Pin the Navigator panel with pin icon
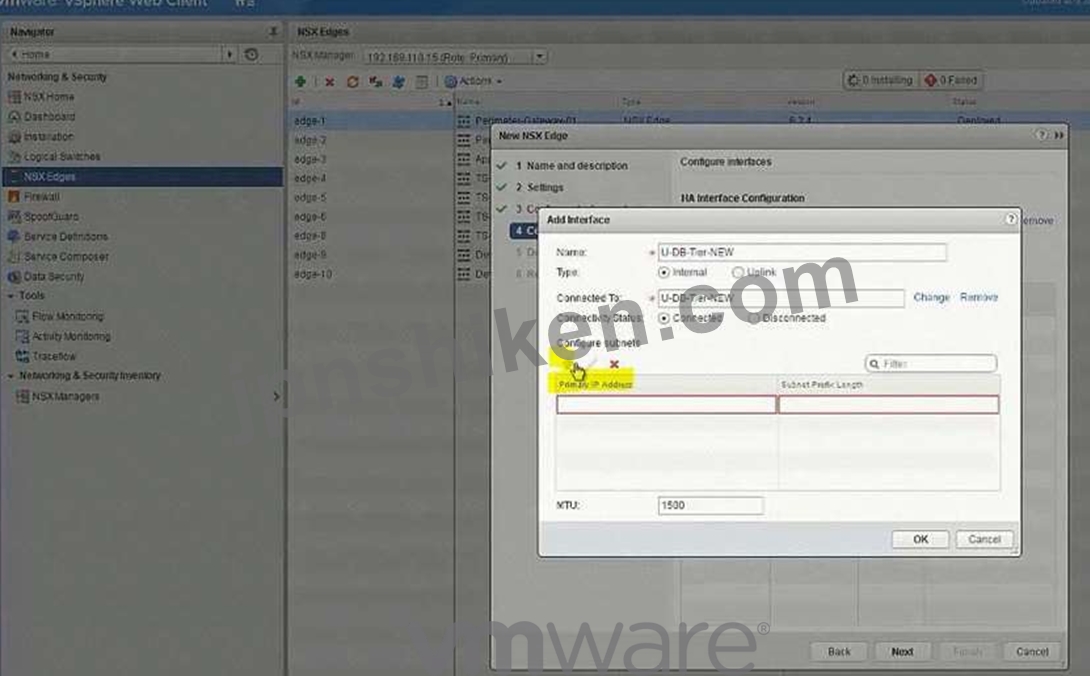 (x=272, y=31)
